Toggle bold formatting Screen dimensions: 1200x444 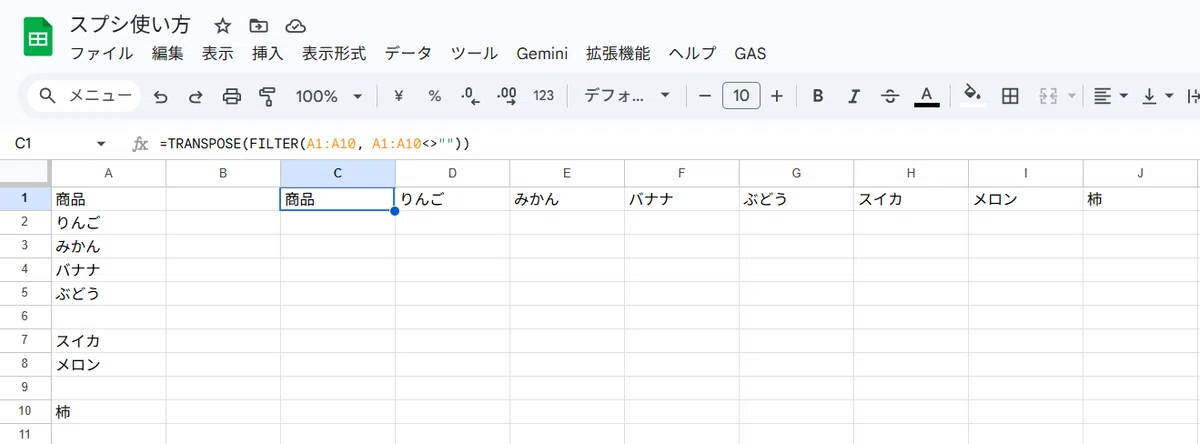tap(818, 96)
